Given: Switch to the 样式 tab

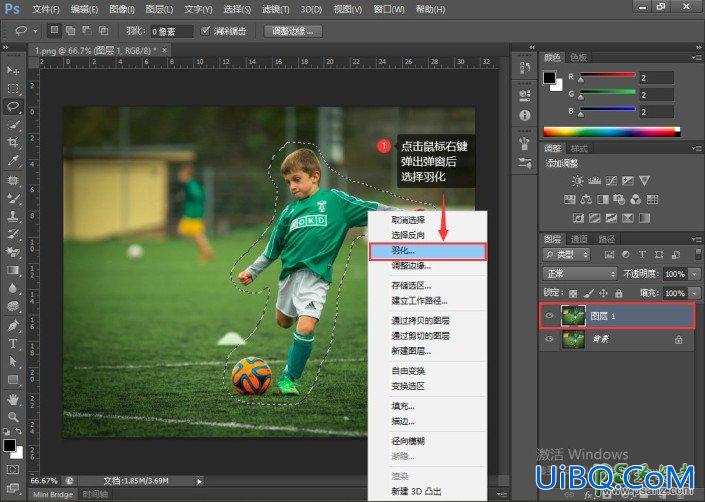Looking at the screenshot, I should (579, 148).
